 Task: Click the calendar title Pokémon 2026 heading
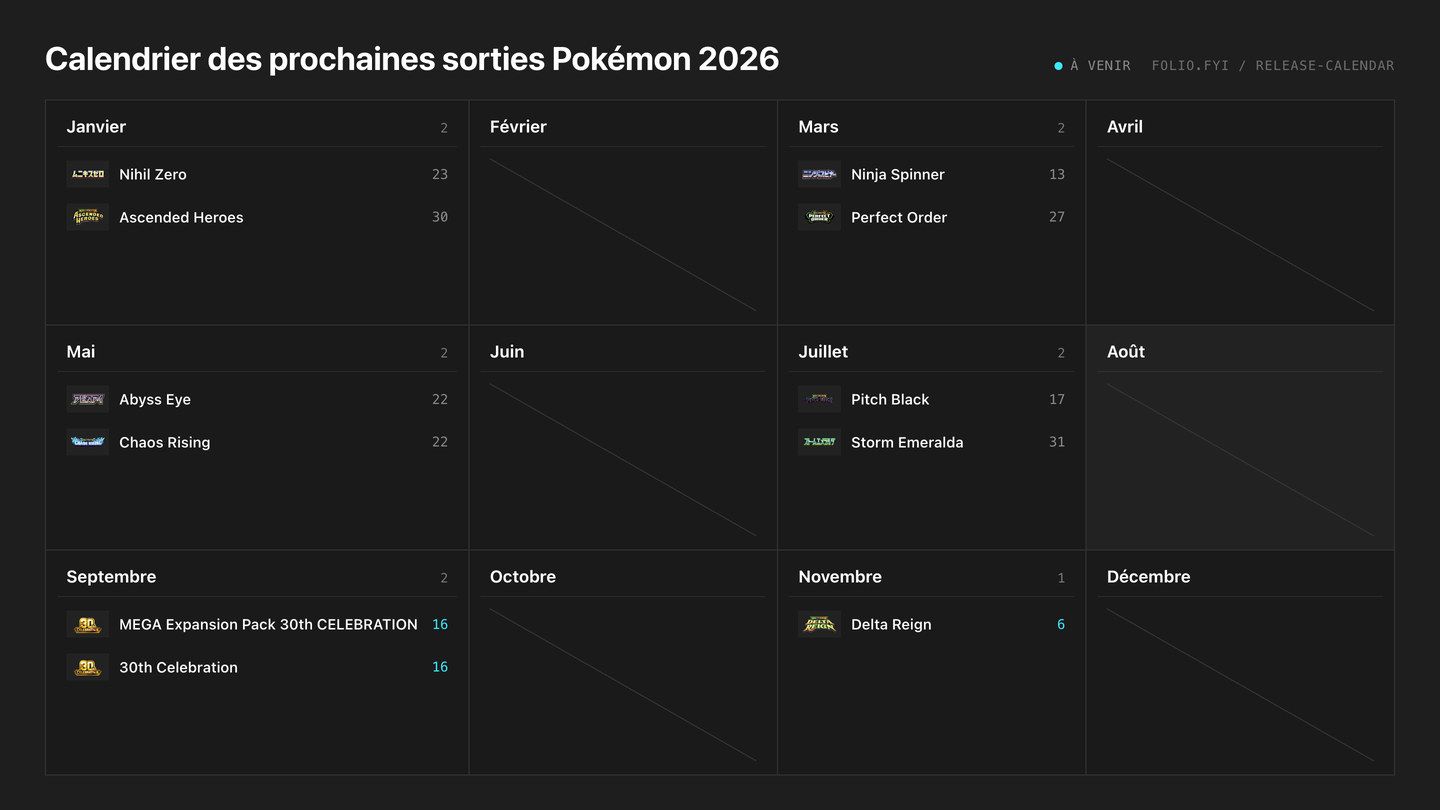coord(412,59)
